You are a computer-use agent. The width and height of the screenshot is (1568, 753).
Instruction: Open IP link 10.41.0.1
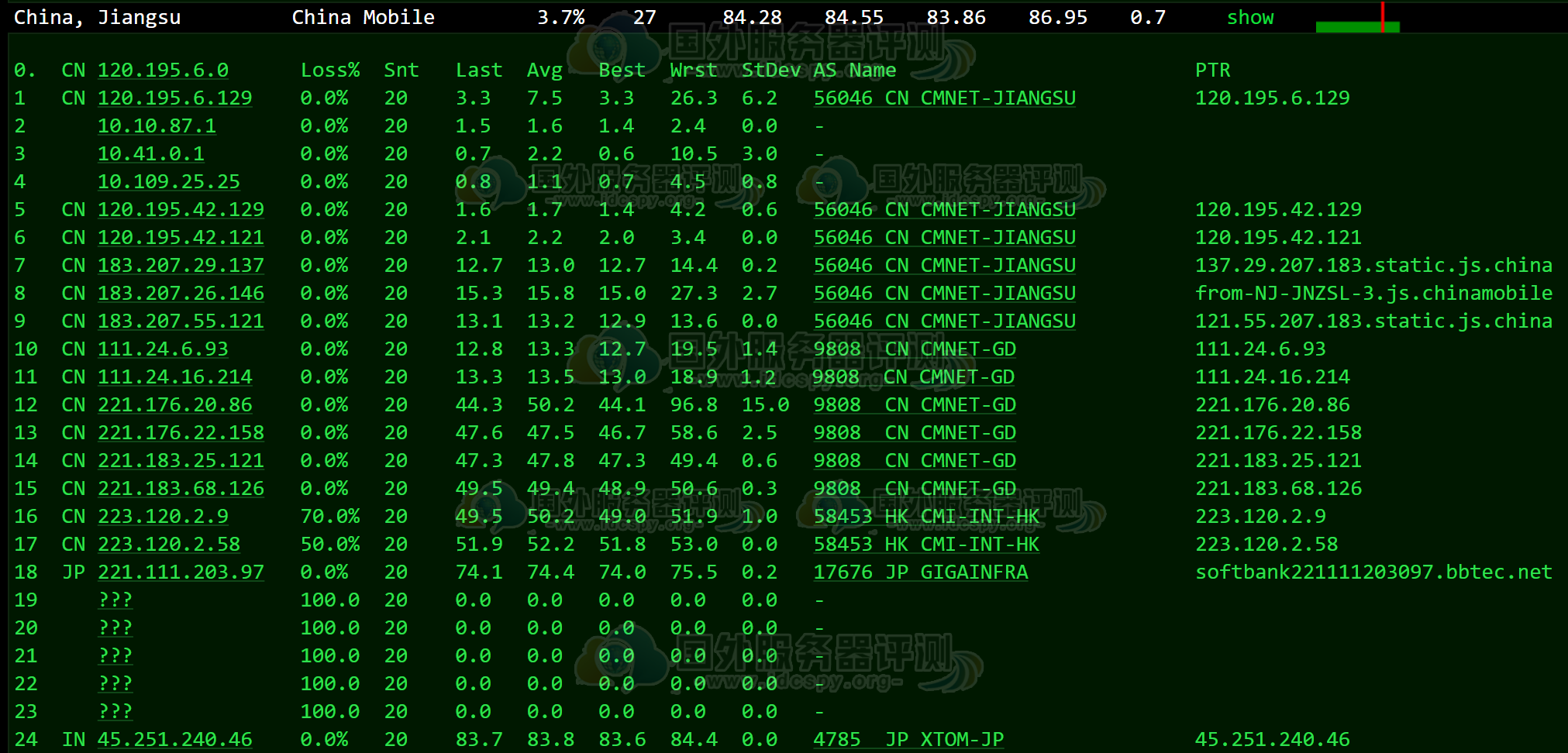151,153
